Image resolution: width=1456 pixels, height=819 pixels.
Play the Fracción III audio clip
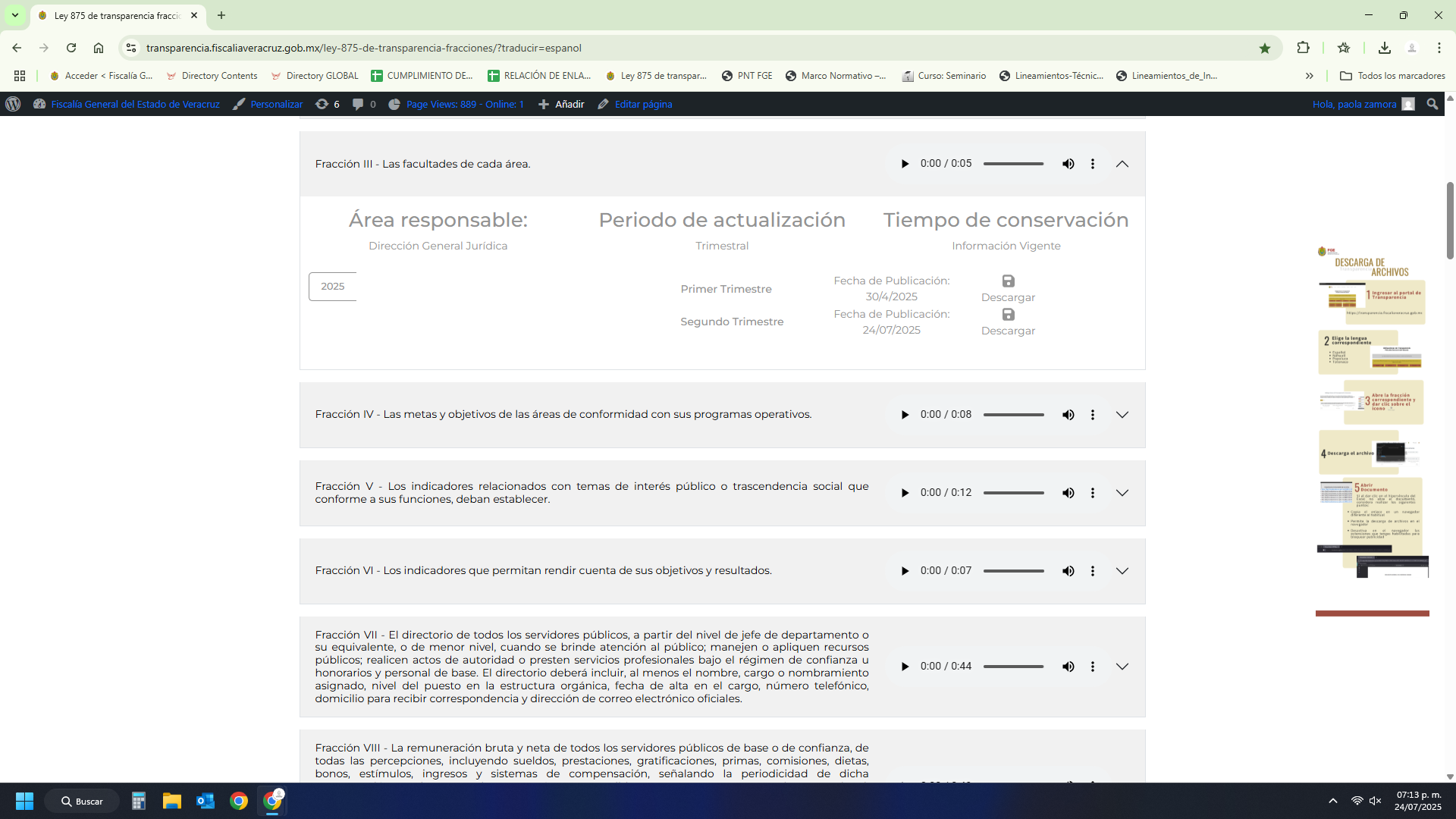click(905, 164)
